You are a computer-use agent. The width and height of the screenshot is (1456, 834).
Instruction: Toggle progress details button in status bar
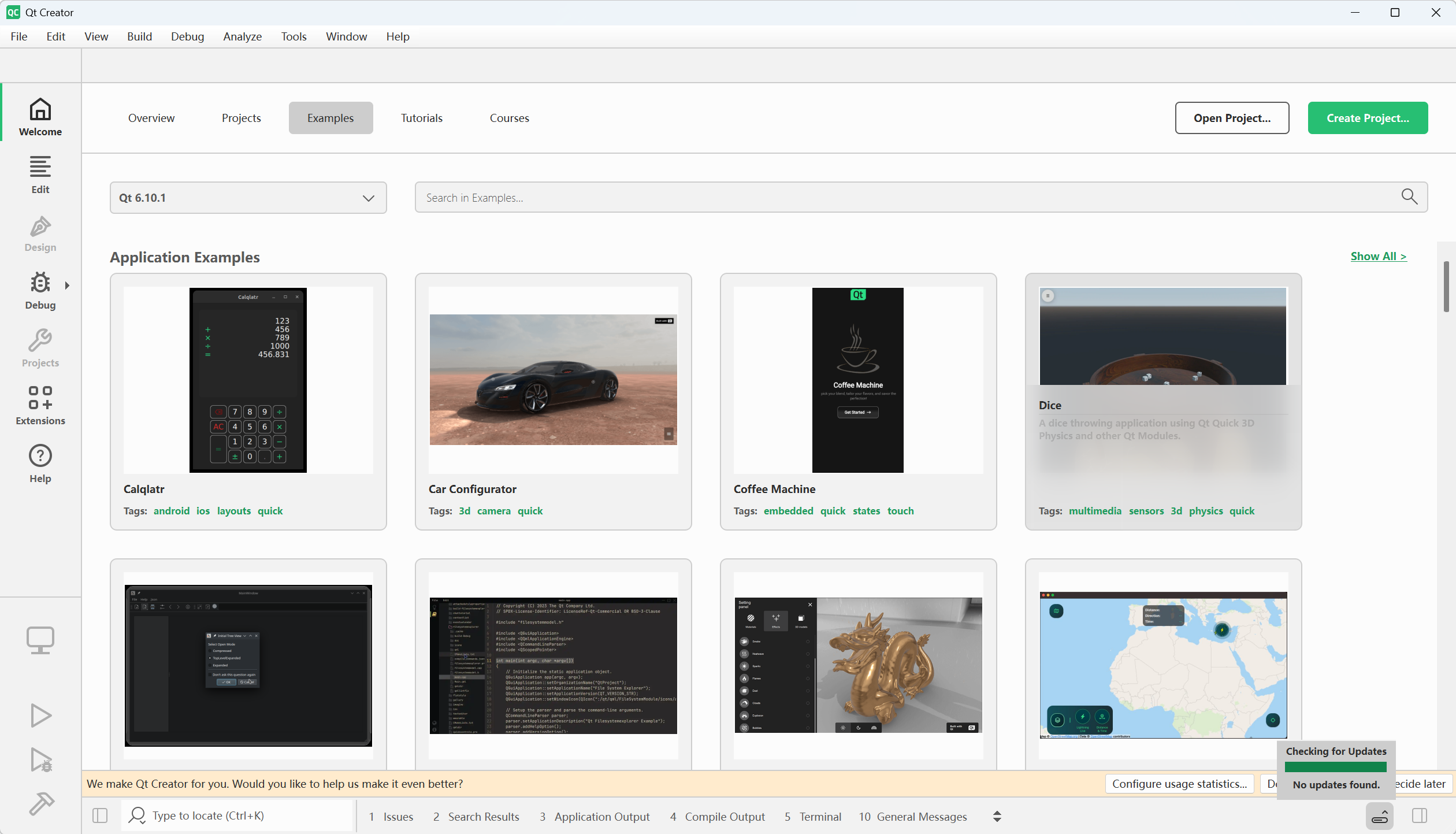[x=1380, y=816]
